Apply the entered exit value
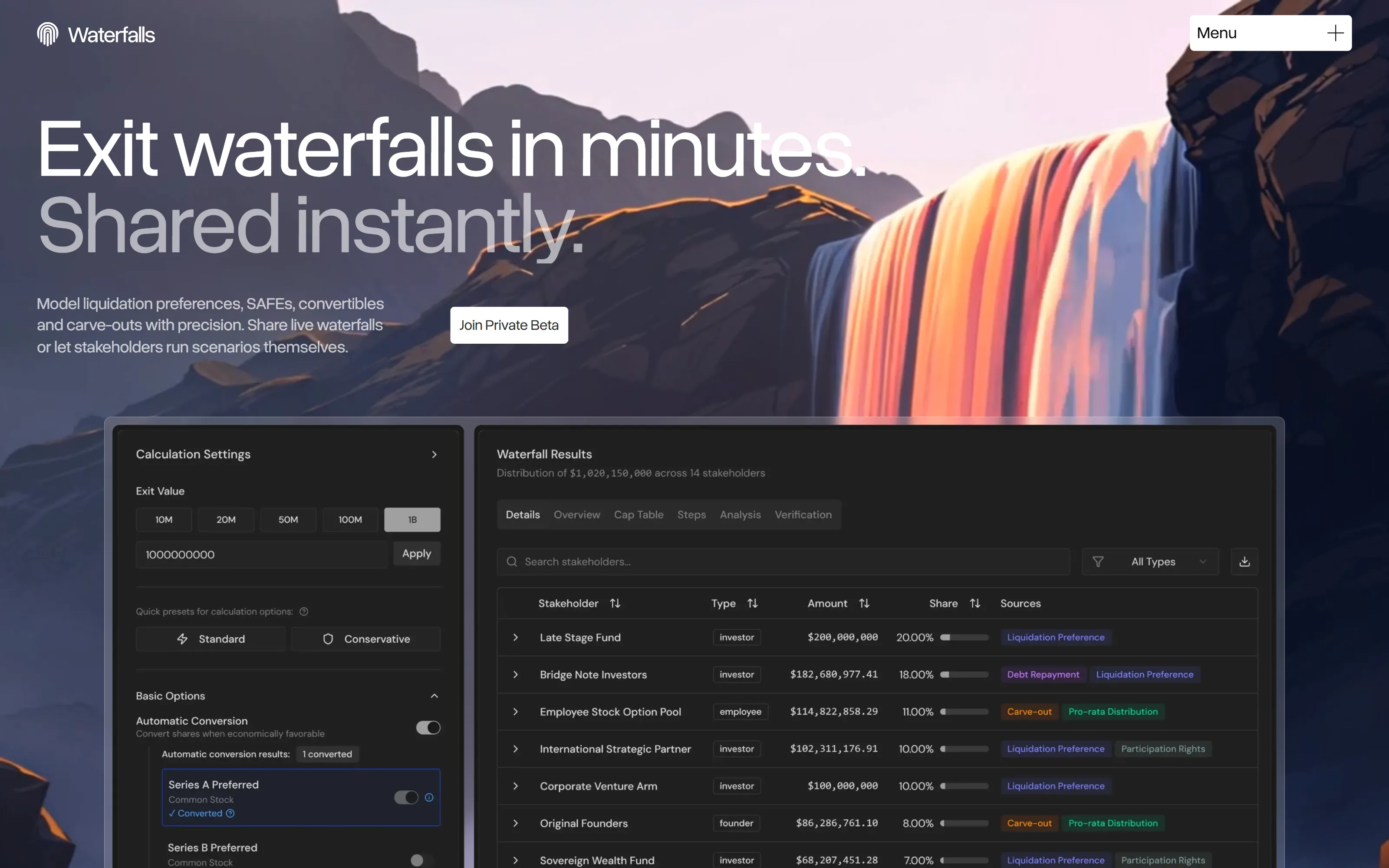 click(x=416, y=553)
